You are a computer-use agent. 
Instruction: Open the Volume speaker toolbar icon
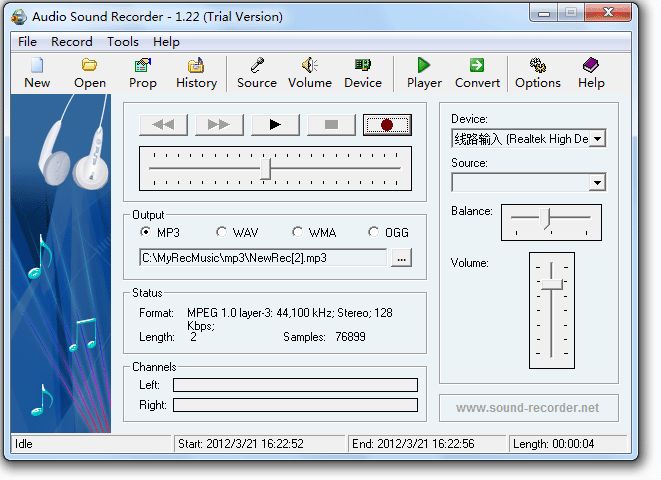(310, 72)
